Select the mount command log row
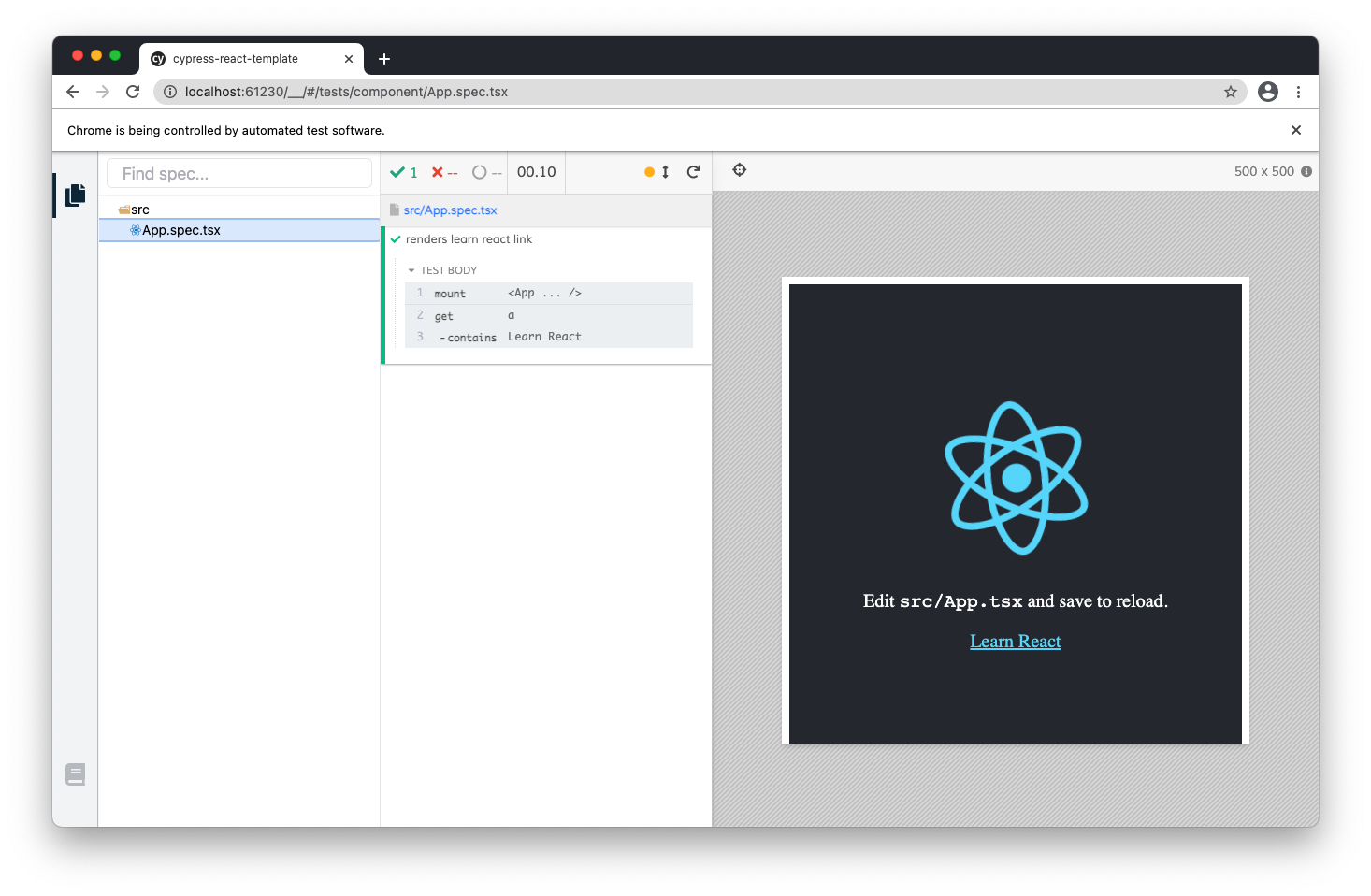This screenshot has height=896, width=1371. [549, 294]
